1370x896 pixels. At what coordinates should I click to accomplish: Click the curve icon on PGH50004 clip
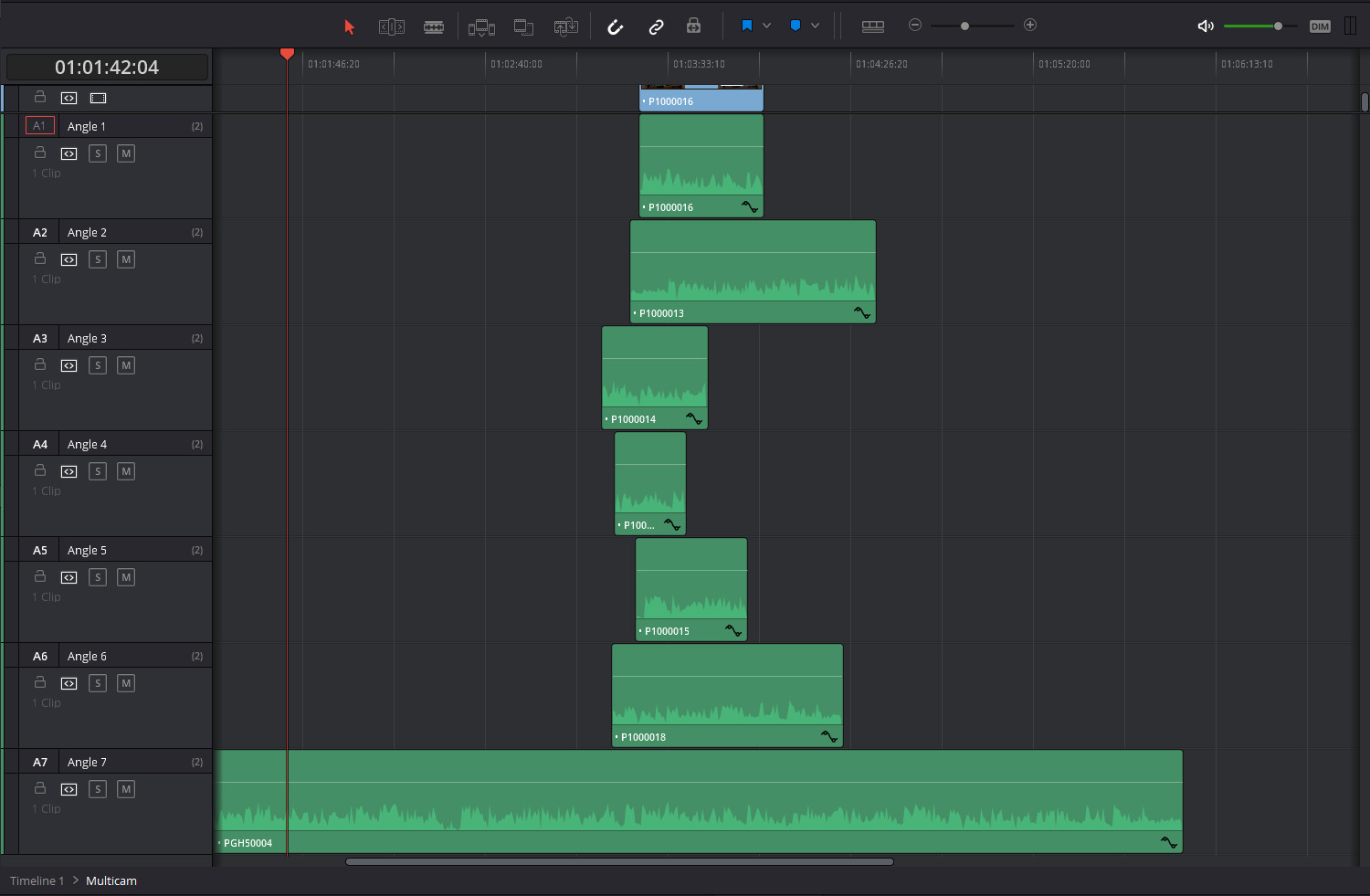[x=1169, y=843]
